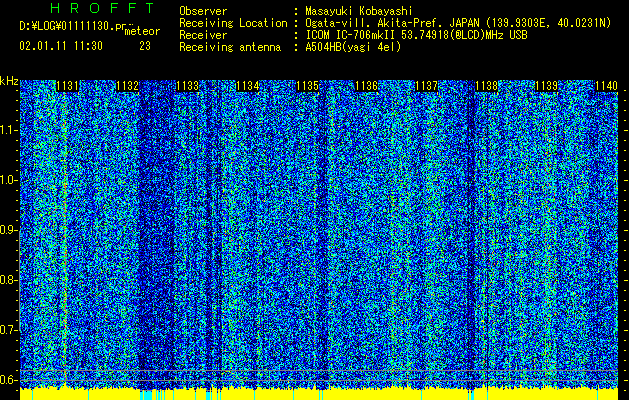The height and width of the screenshot is (400, 629).
Task: Click the 1.0 frequency axis tick
Action: (x=9, y=180)
